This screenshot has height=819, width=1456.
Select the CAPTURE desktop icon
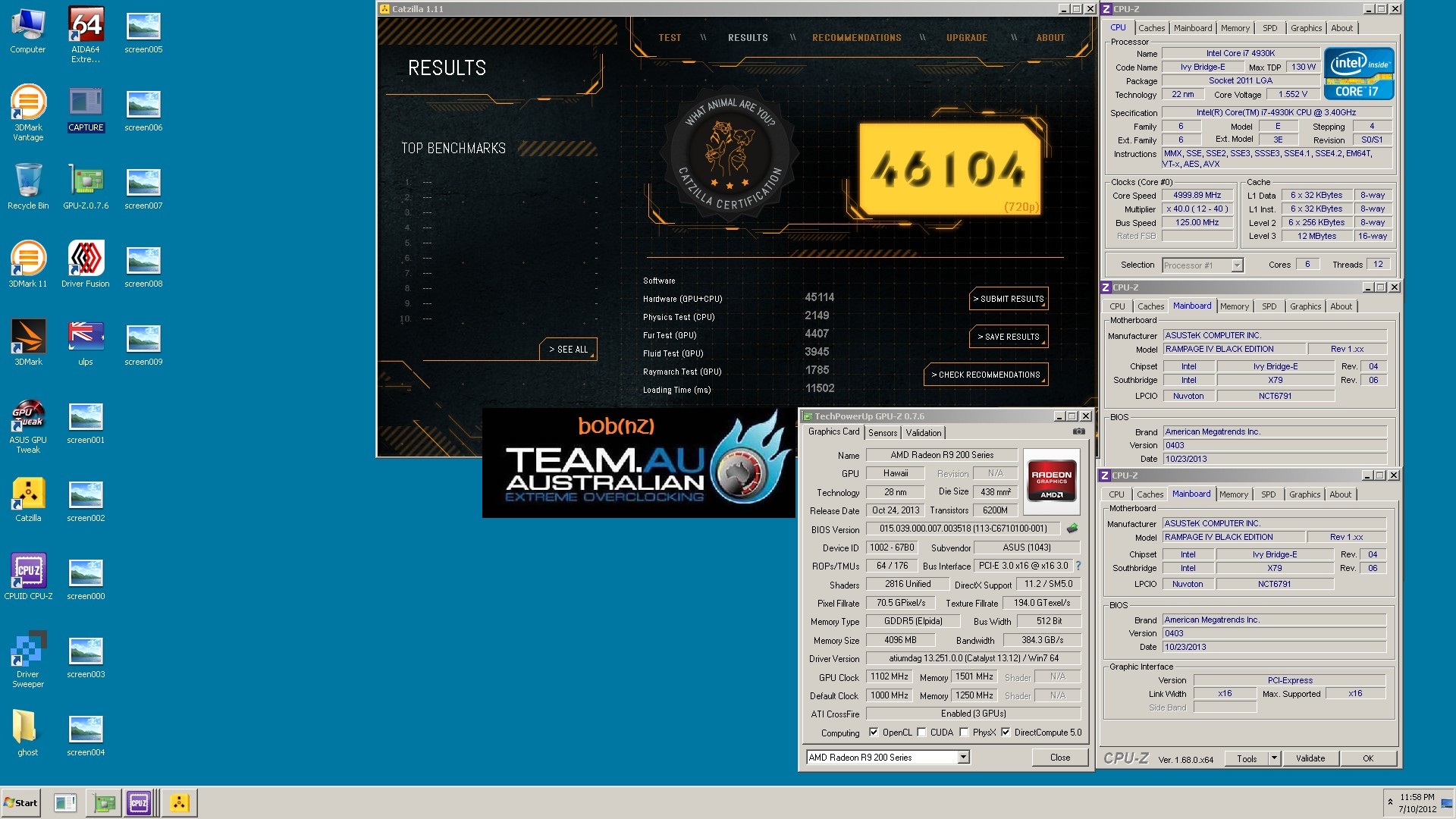[86, 108]
